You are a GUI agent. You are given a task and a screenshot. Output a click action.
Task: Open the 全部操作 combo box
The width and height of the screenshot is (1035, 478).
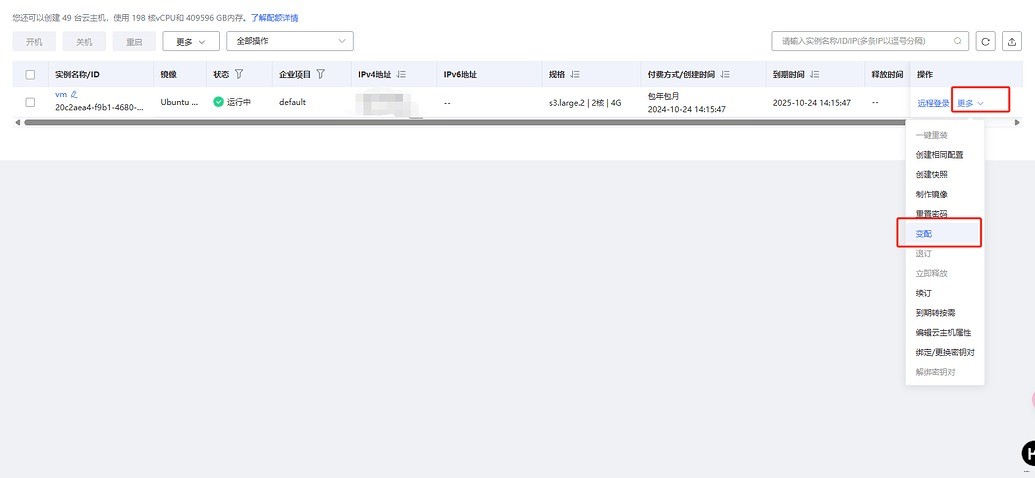coord(290,41)
